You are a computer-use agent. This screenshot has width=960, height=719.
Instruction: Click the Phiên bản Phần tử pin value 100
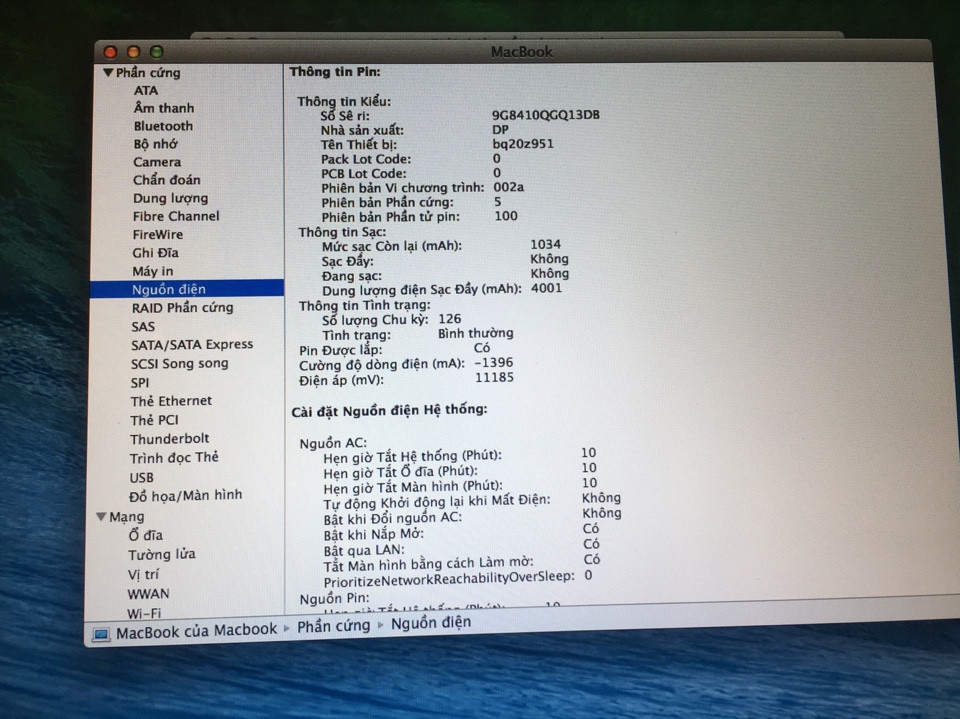pyautogui.click(x=506, y=216)
